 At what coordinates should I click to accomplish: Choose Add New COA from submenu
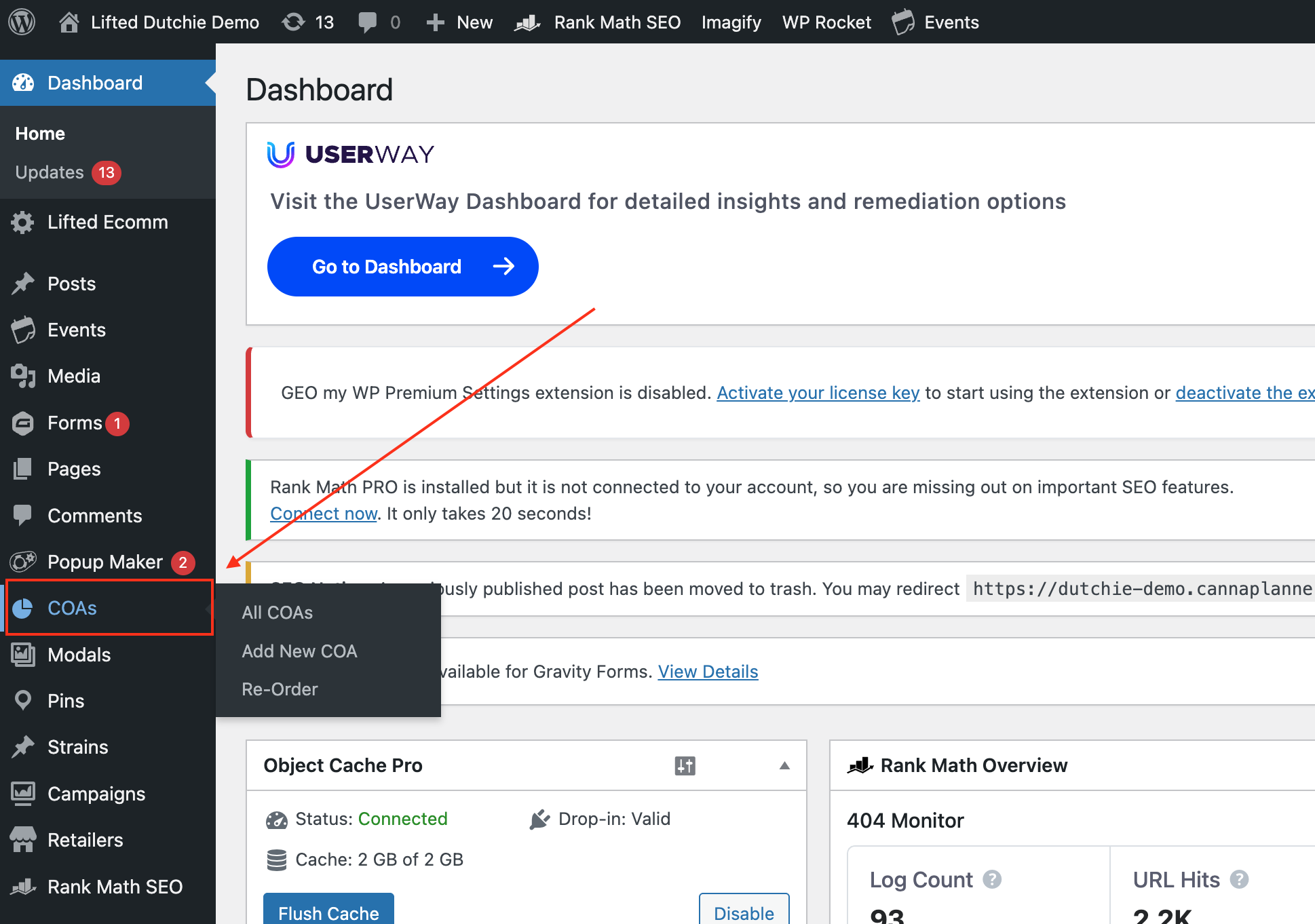(299, 651)
